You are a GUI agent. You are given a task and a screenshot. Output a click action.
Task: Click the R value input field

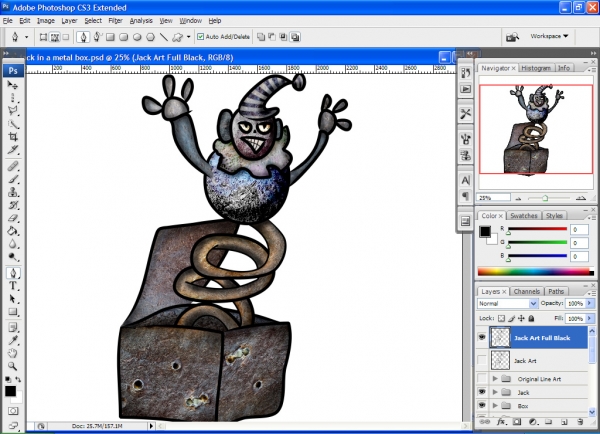tap(579, 230)
